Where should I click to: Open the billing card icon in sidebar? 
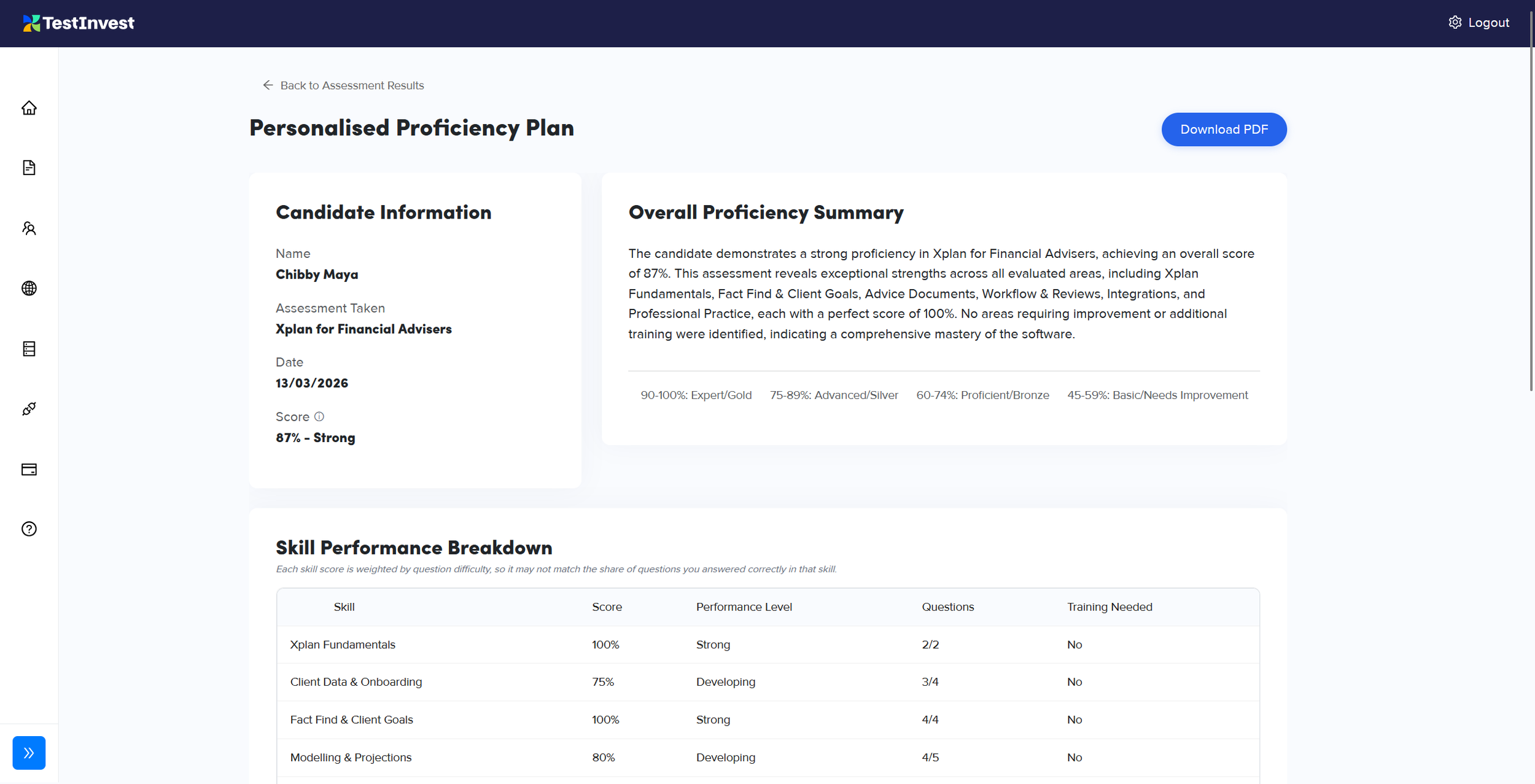coord(29,469)
